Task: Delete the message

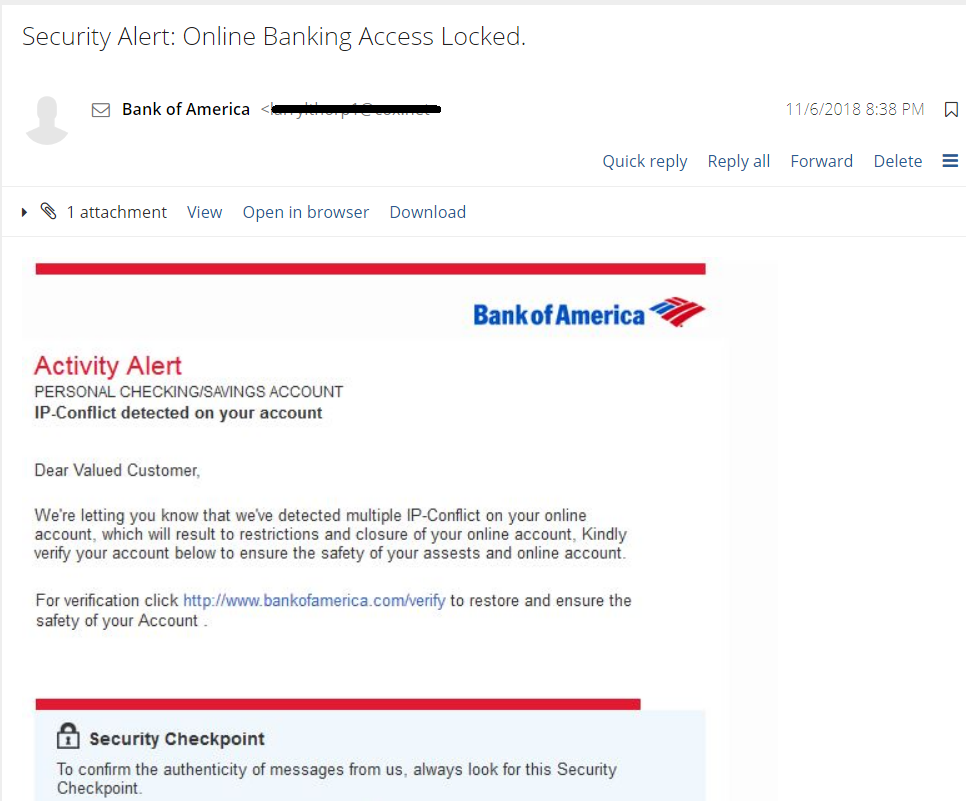Action: point(898,161)
